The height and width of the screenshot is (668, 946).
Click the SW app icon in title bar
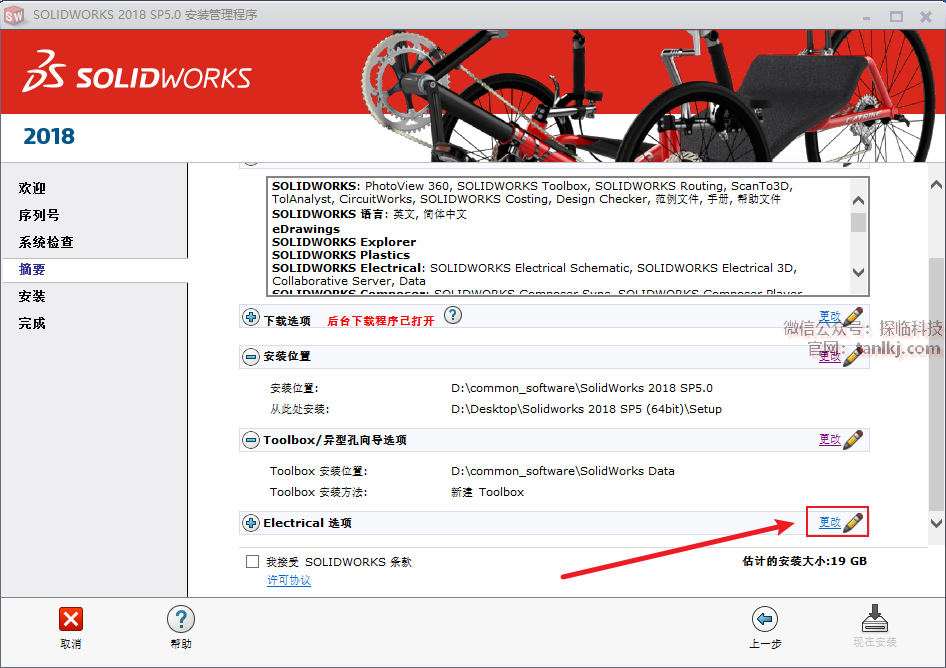click(x=13, y=15)
